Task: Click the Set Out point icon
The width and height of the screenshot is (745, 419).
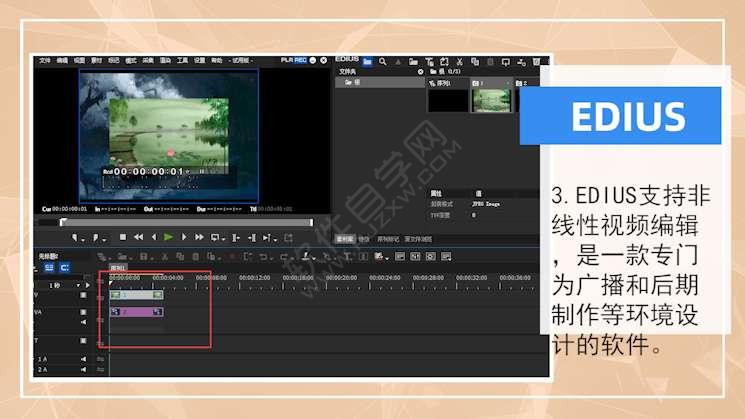Action: coord(96,237)
